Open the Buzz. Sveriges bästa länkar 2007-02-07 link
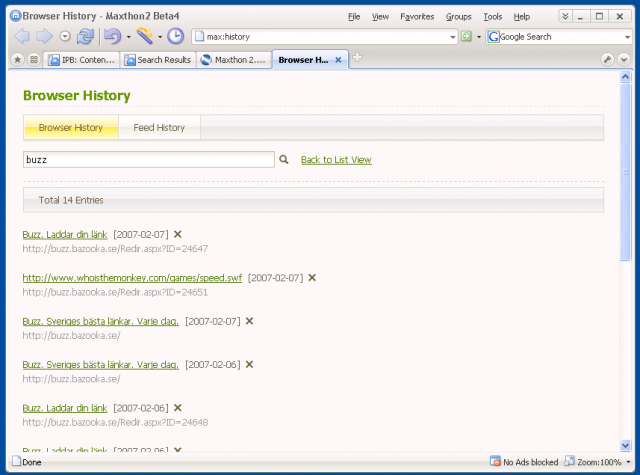Screen dimensions: 640x475 100,321
